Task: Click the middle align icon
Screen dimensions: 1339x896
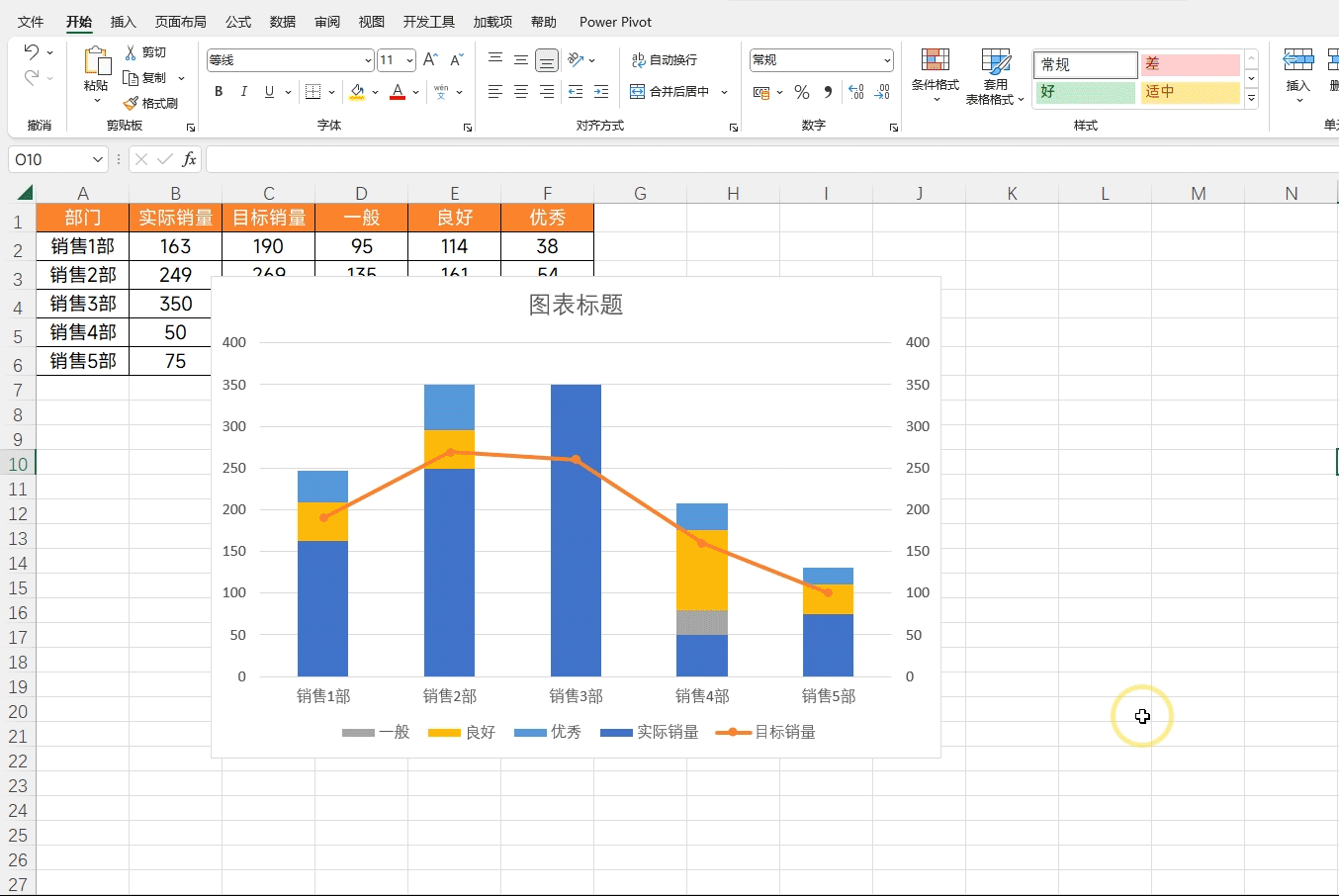Action: coord(521,60)
